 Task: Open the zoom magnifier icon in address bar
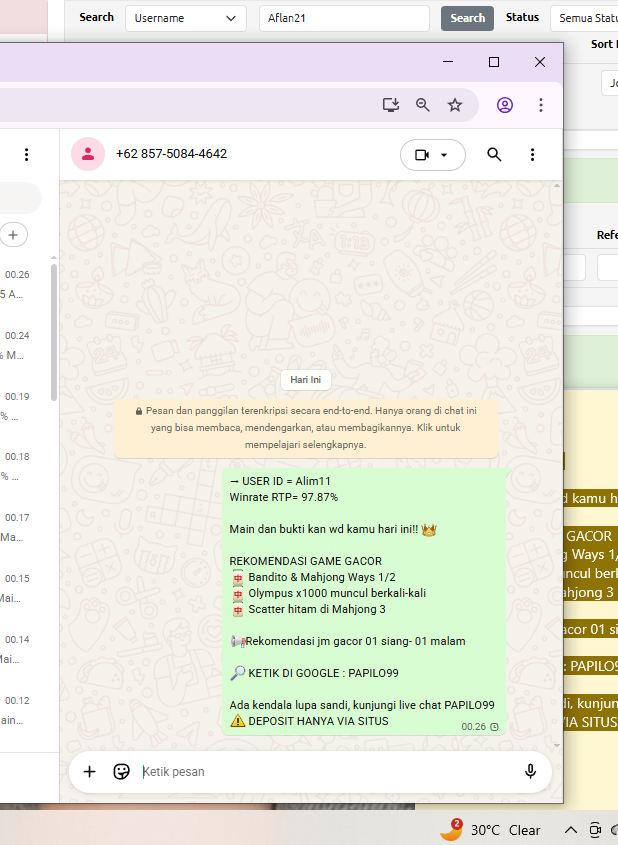point(422,105)
